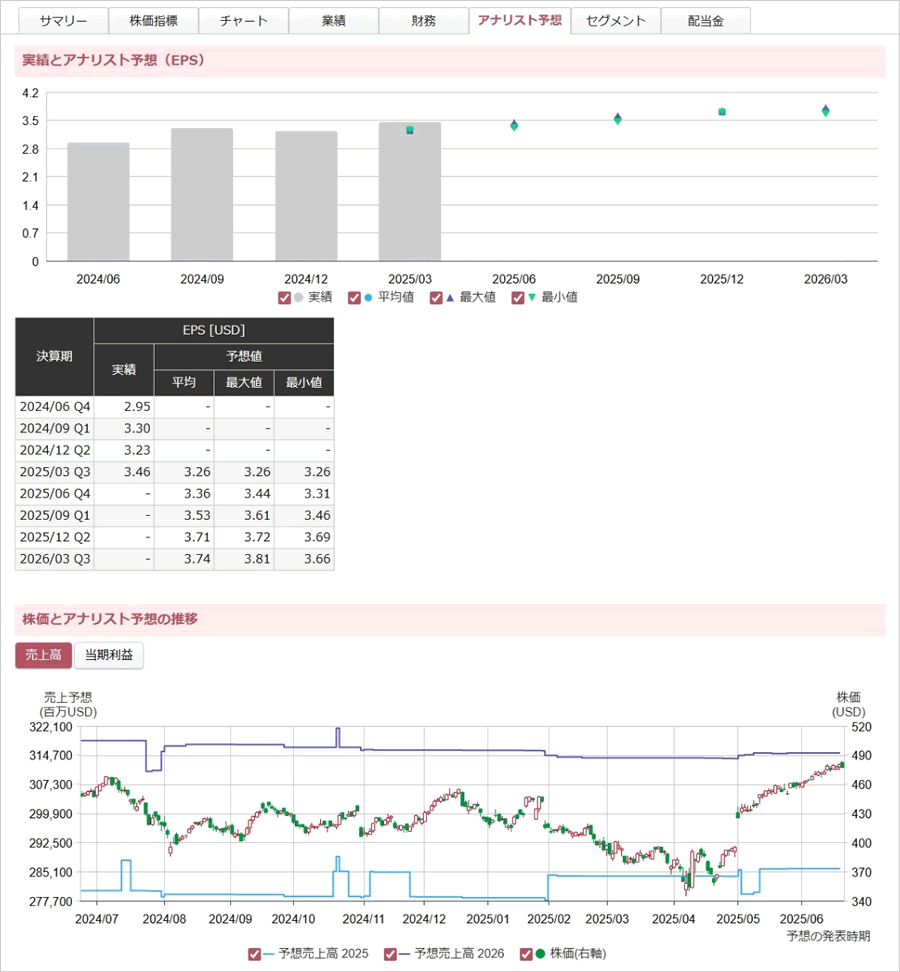Click minimum forecast value 3.69

coord(317,537)
